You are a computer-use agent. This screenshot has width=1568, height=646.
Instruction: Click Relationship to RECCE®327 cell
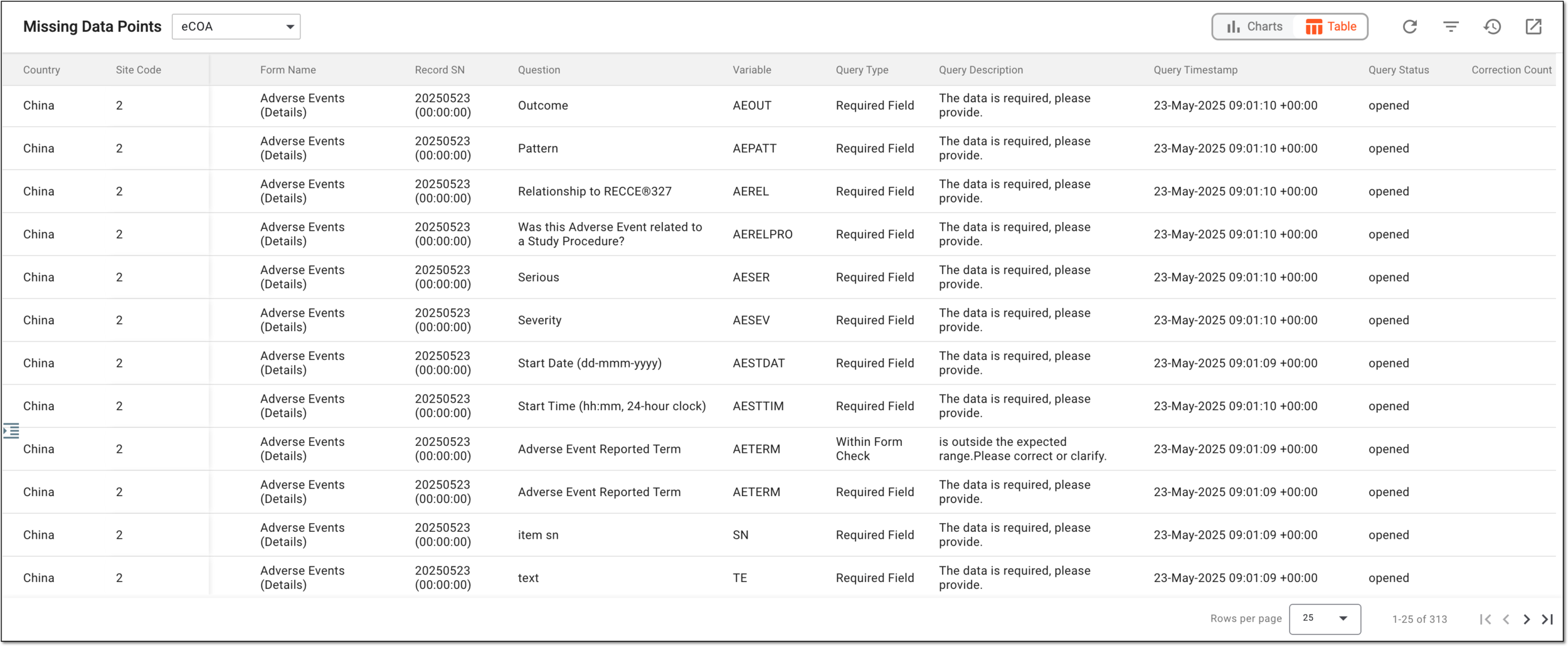coord(595,191)
